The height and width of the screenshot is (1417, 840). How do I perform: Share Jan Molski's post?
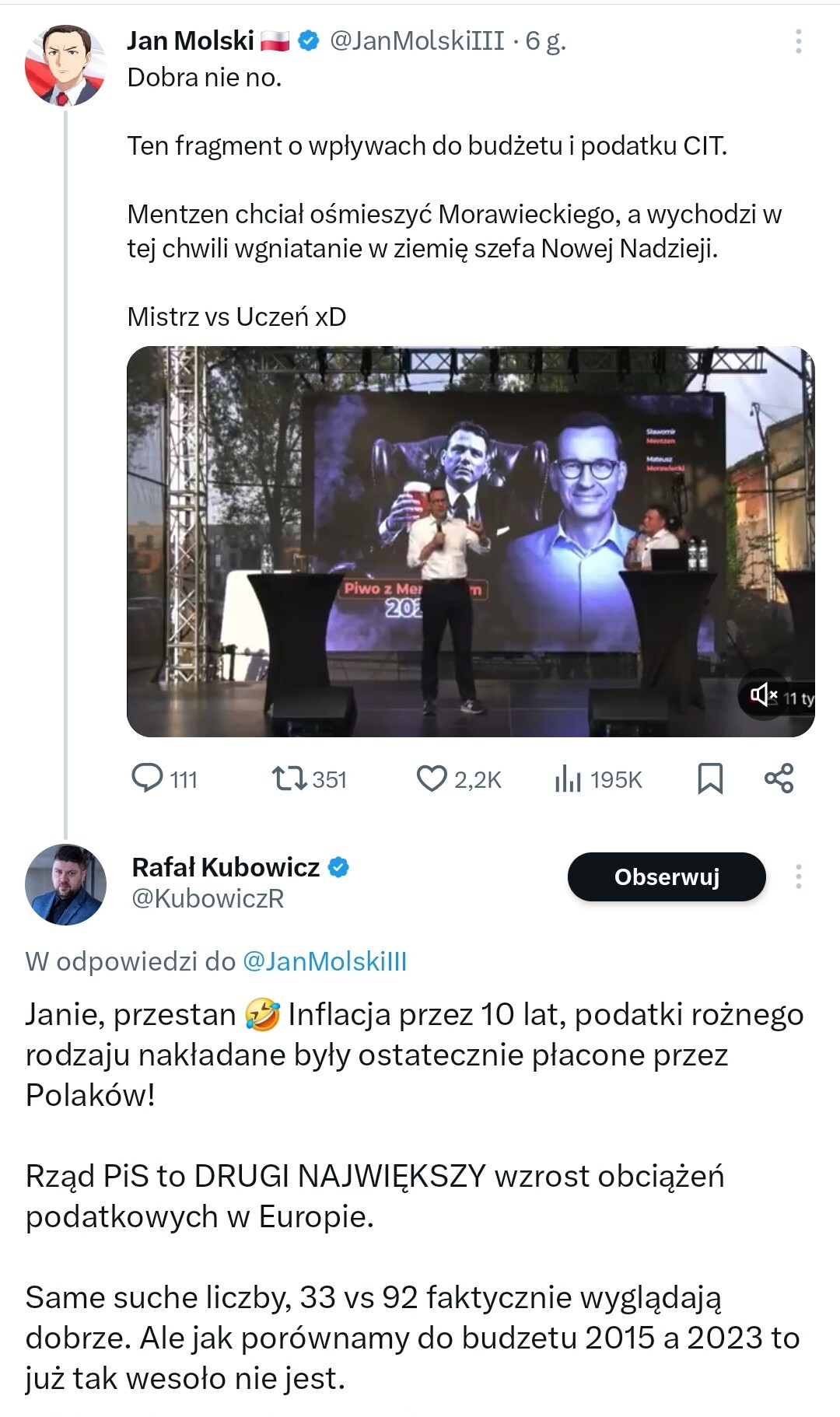tap(779, 778)
